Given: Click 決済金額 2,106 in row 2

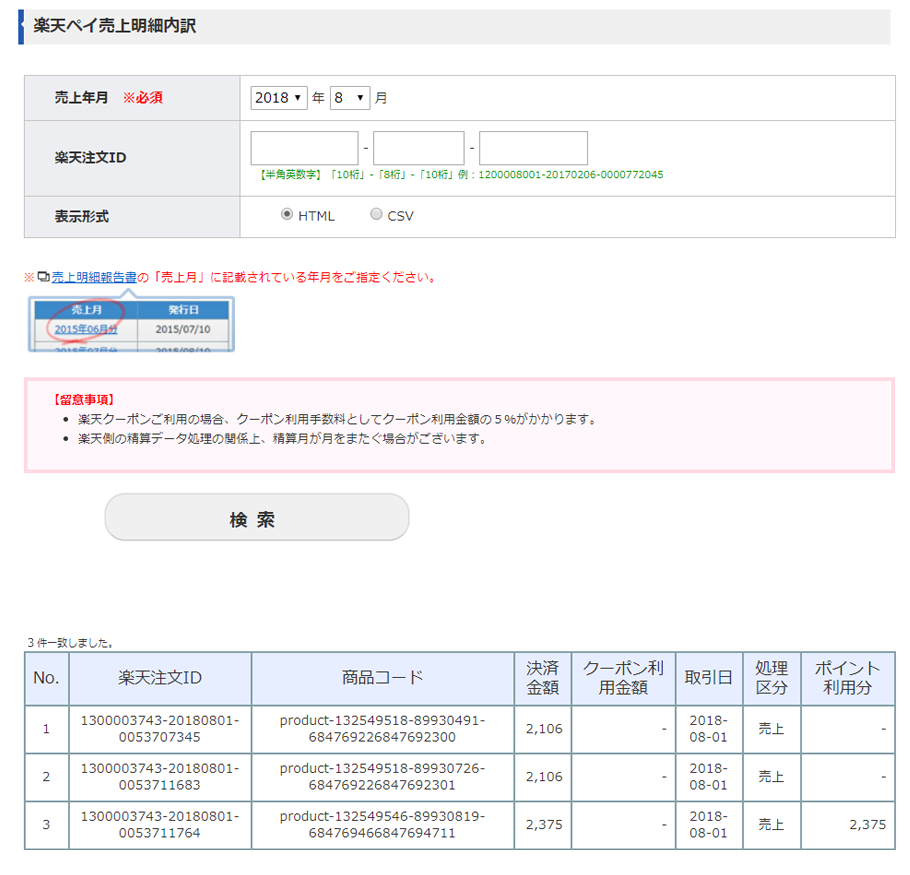Looking at the screenshot, I should pyautogui.click(x=544, y=778).
